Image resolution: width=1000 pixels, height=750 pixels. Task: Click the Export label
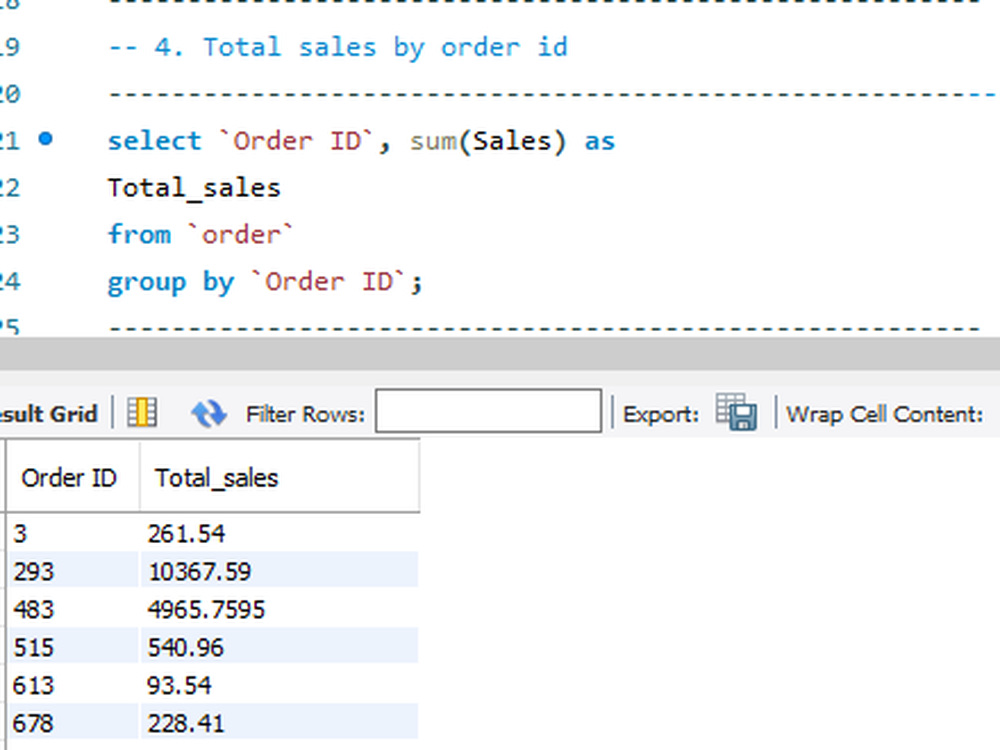tap(661, 415)
